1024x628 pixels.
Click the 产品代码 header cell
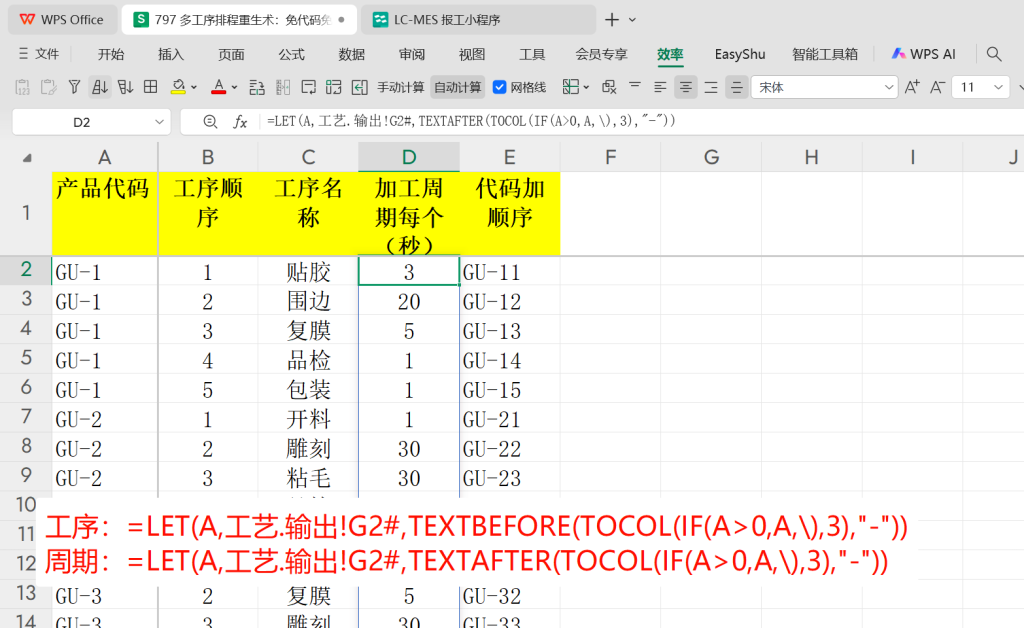(104, 213)
